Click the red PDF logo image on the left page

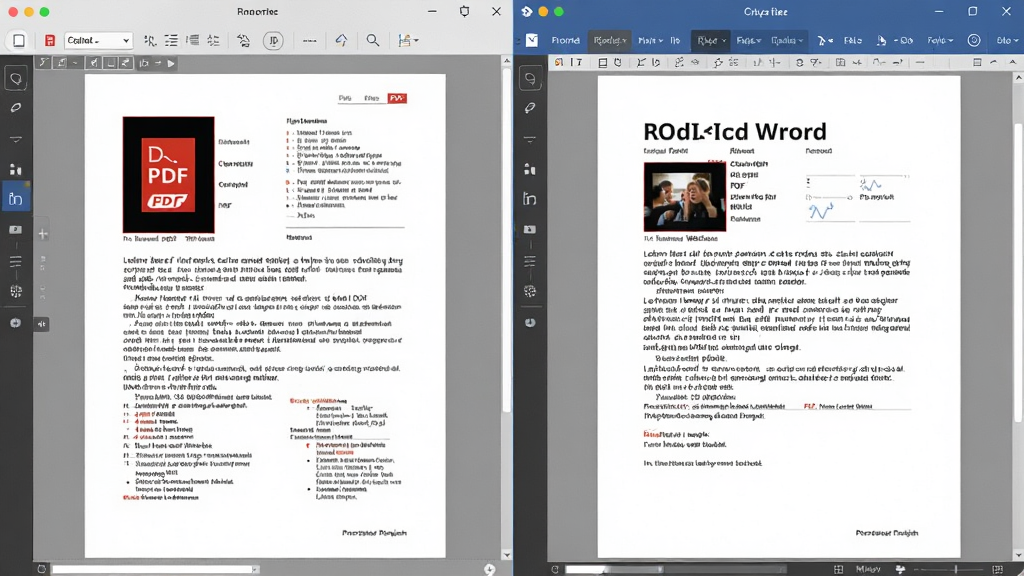pyautogui.click(x=168, y=174)
